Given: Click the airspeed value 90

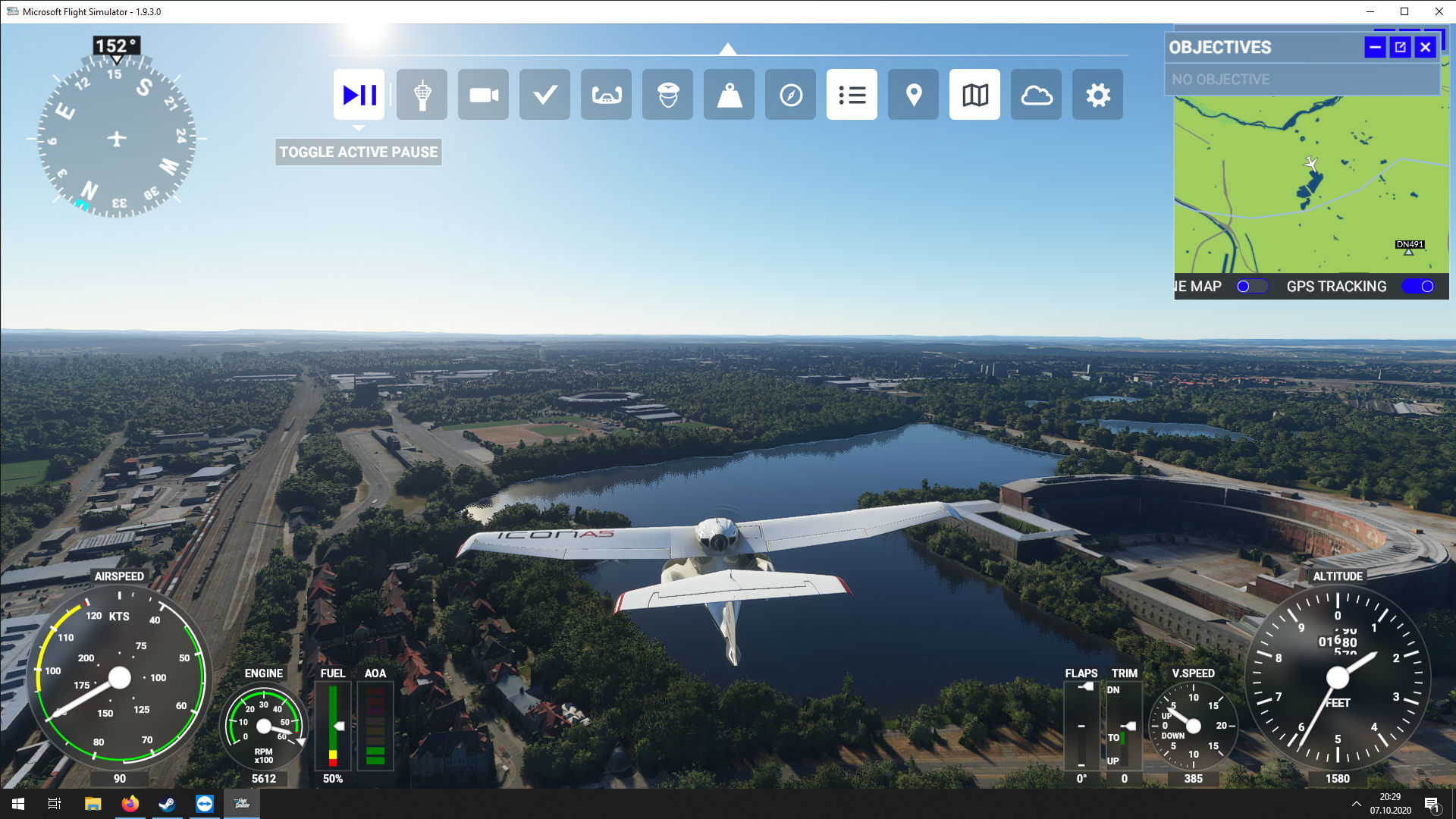Looking at the screenshot, I should point(120,779).
